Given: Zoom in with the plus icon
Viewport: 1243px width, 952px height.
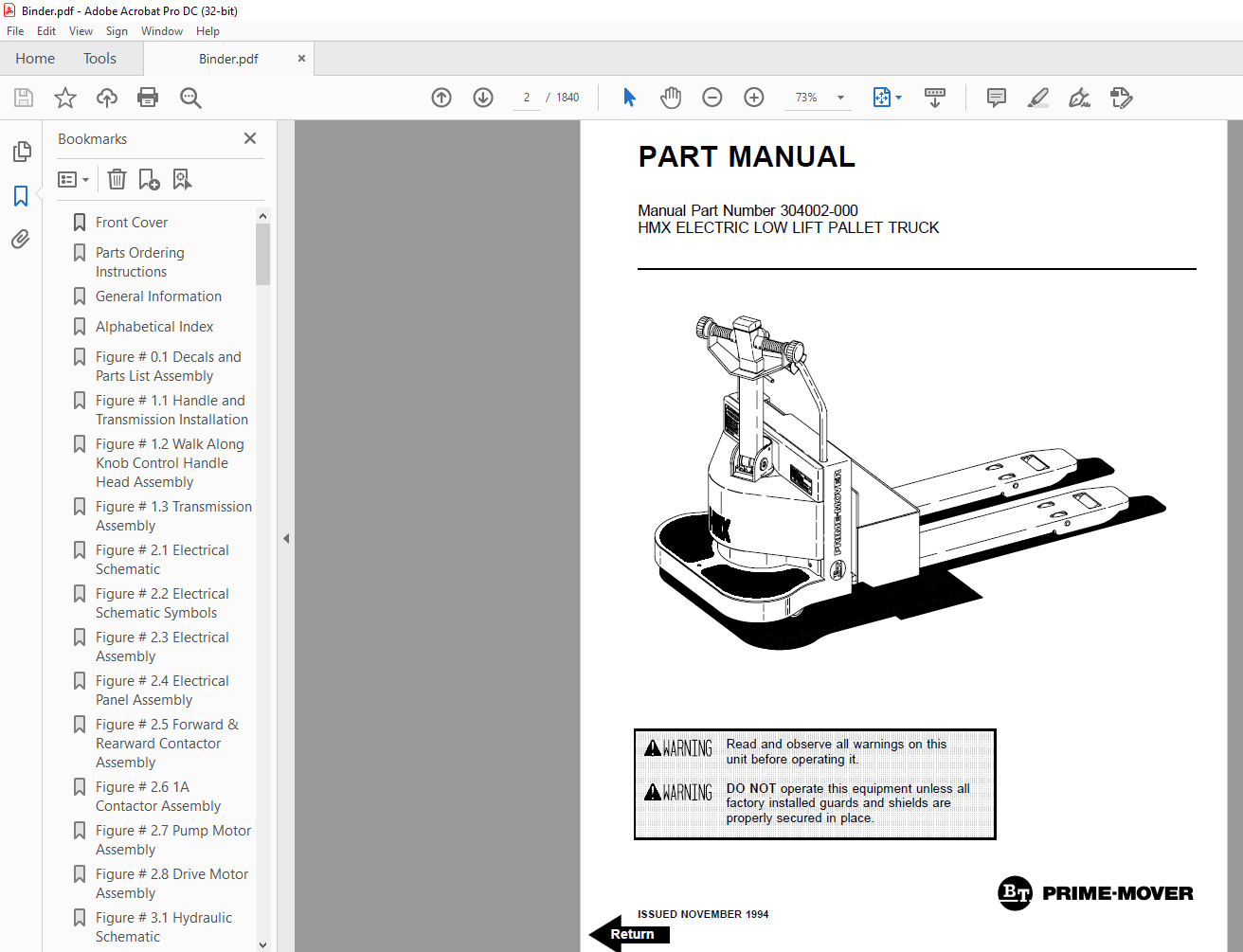Looking at the screenshot, I should 754,98.
